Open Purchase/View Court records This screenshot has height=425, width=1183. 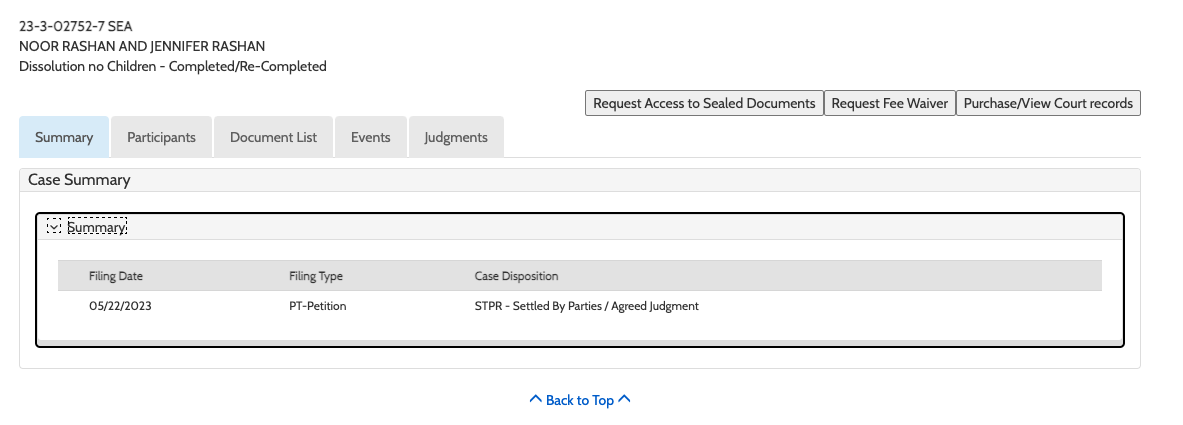1048,103
